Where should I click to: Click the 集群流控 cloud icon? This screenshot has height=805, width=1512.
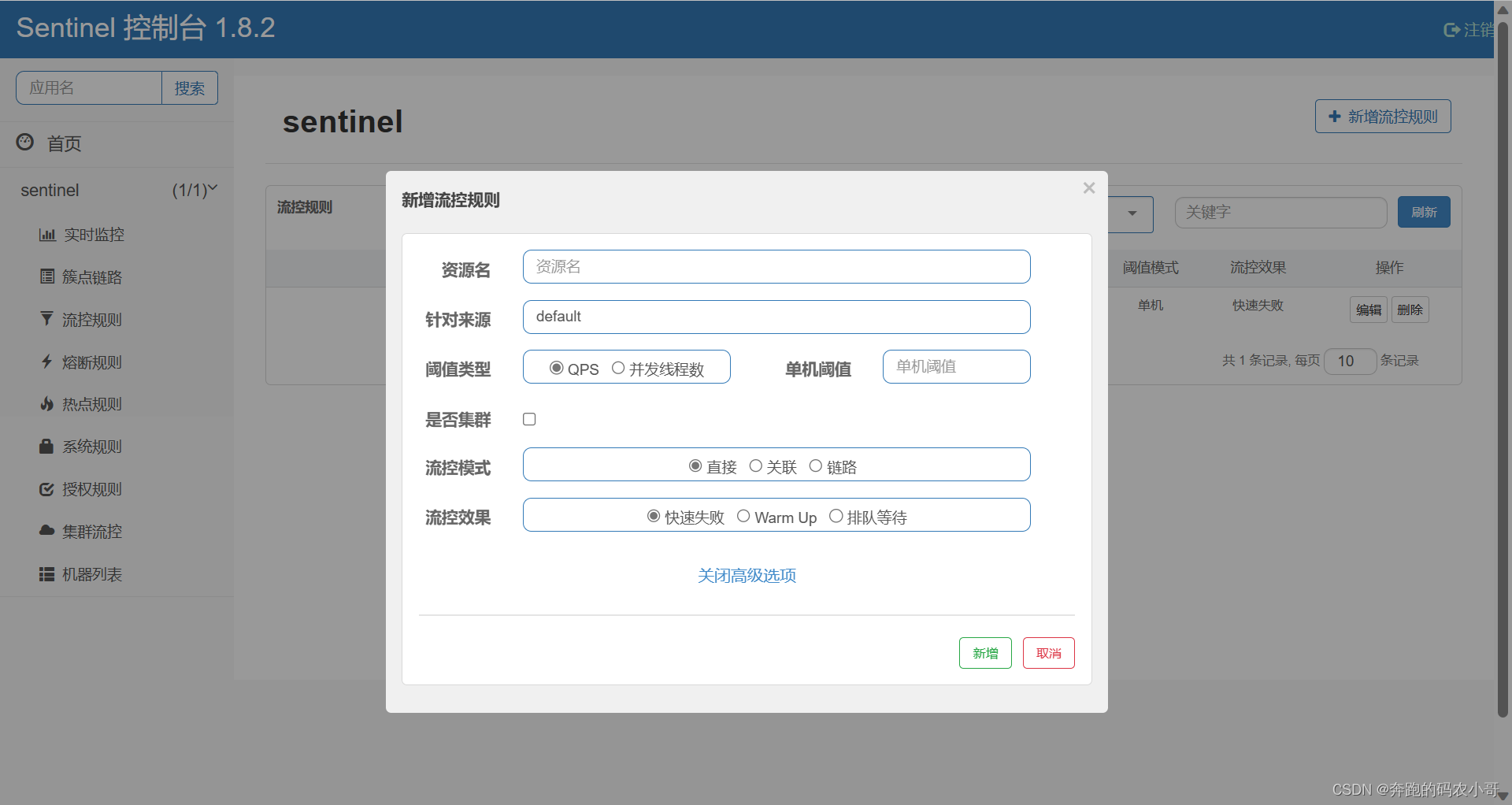pyautogui.click(x=47, y=531)
